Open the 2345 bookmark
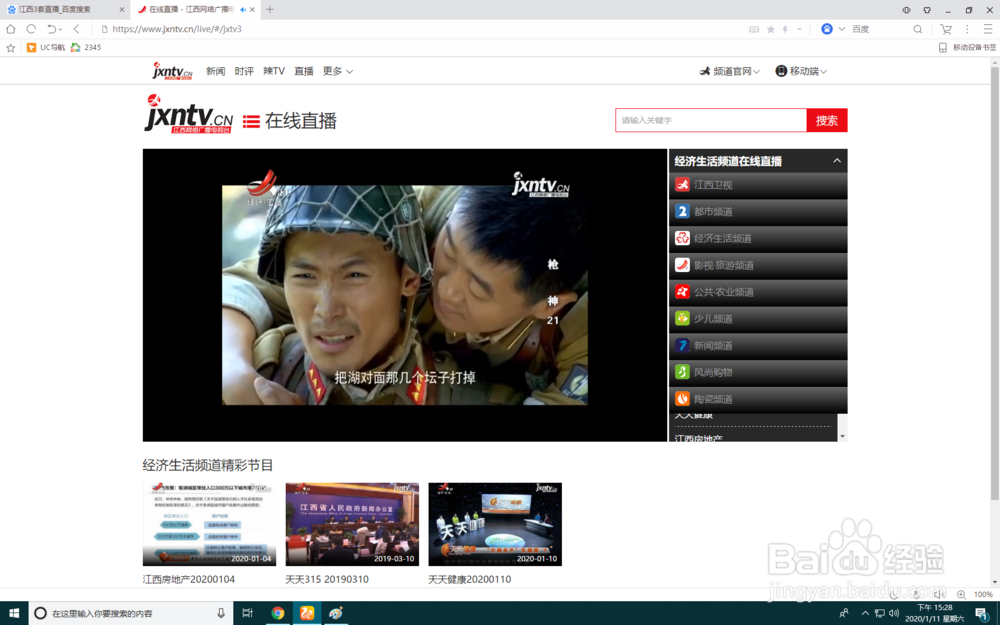 pos(86,47)
